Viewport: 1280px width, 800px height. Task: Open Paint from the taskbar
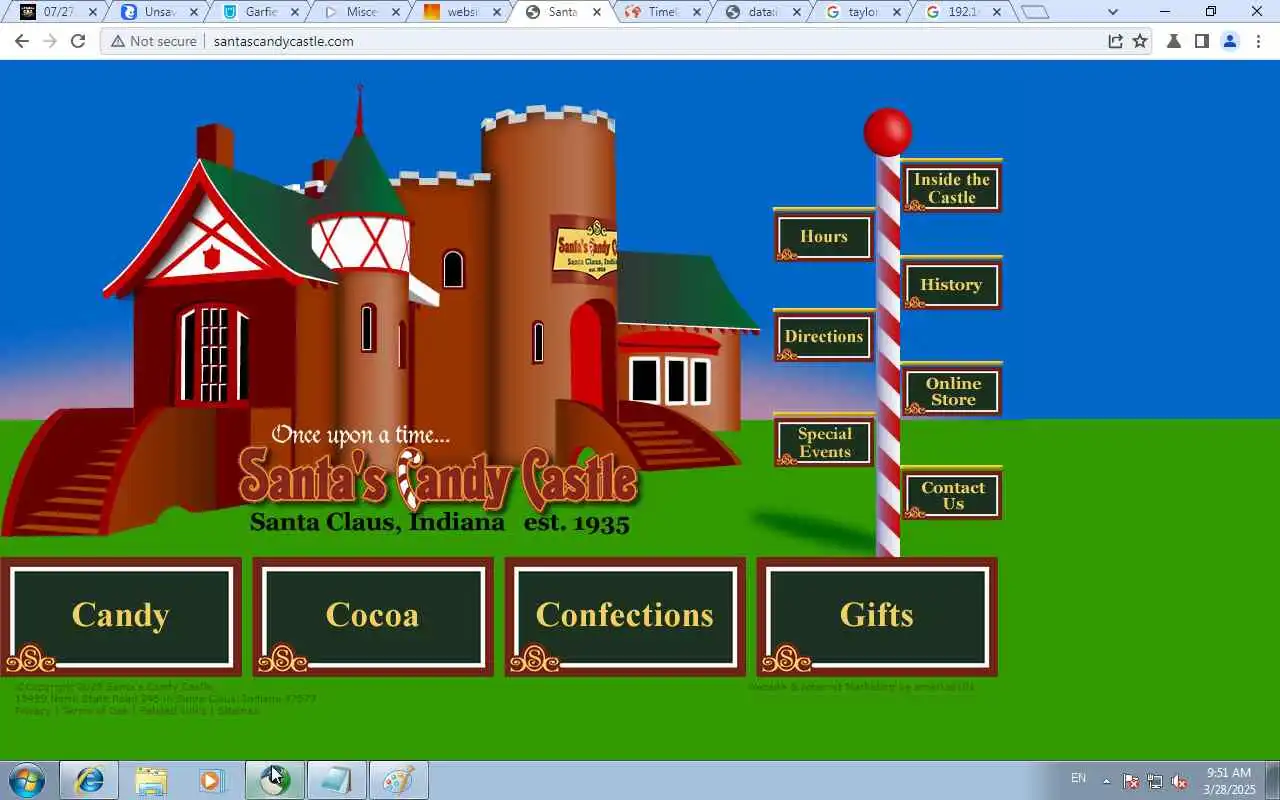[x=398, y=780]
